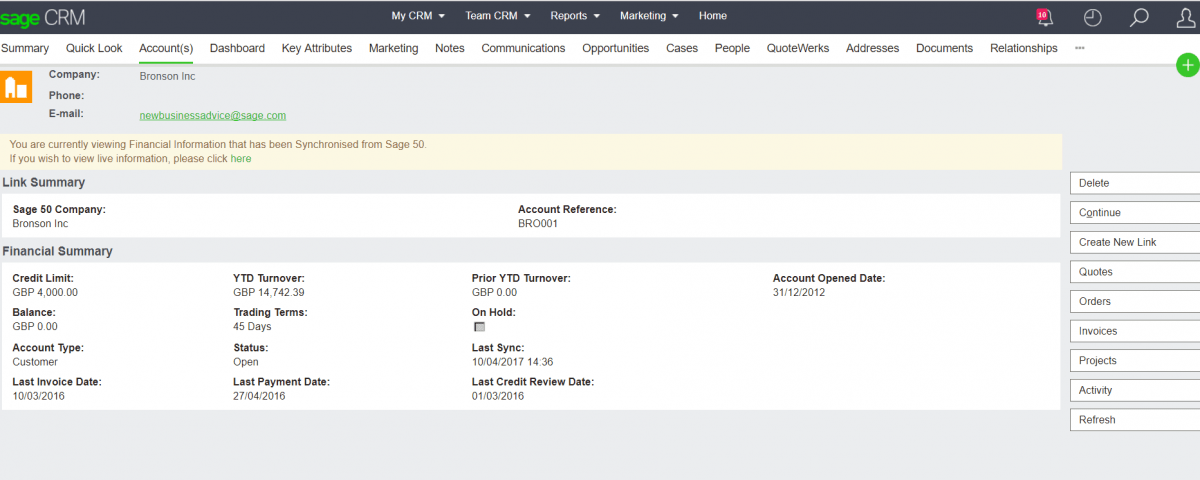Select the Account(s) tab

(x=166, y=48)
